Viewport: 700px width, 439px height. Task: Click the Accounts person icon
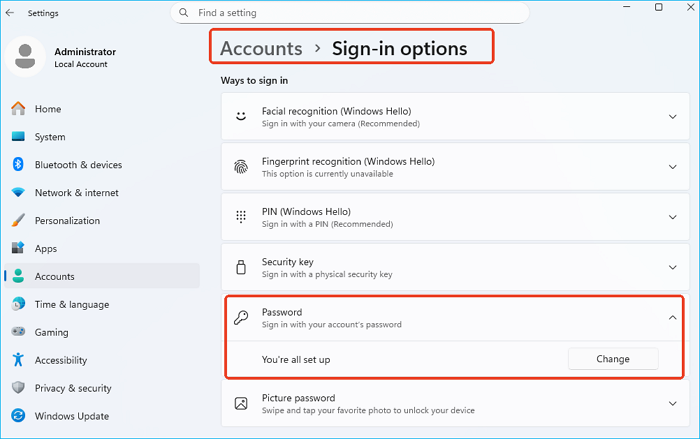(18, 276)
